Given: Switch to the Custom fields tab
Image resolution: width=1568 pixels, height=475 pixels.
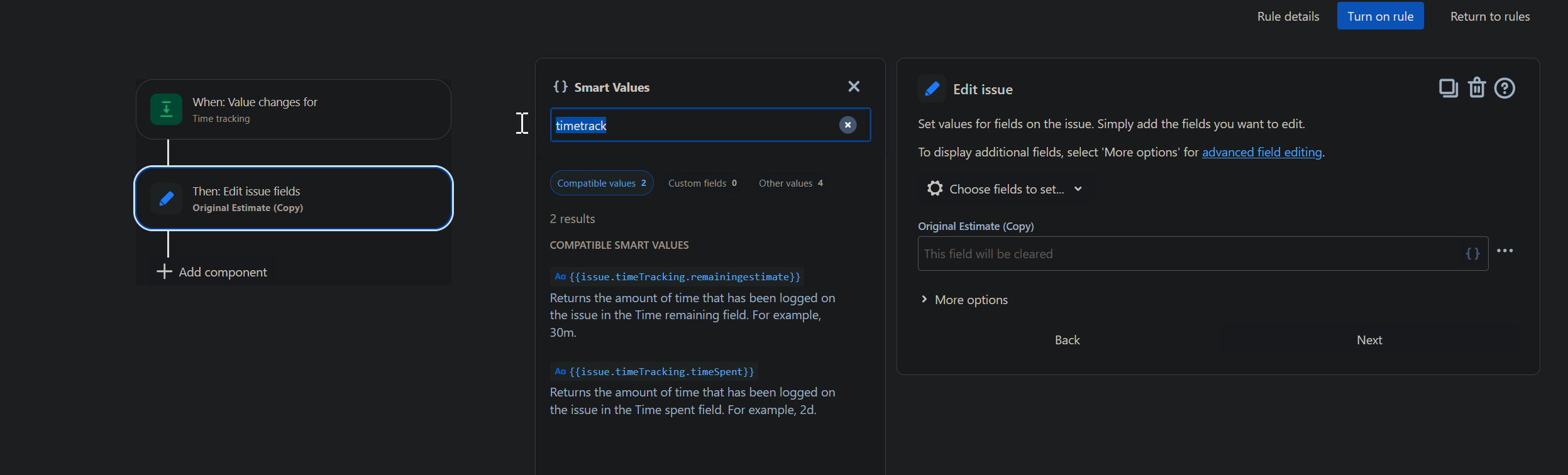Looking at the screenshot, I should tap(702, 183).
